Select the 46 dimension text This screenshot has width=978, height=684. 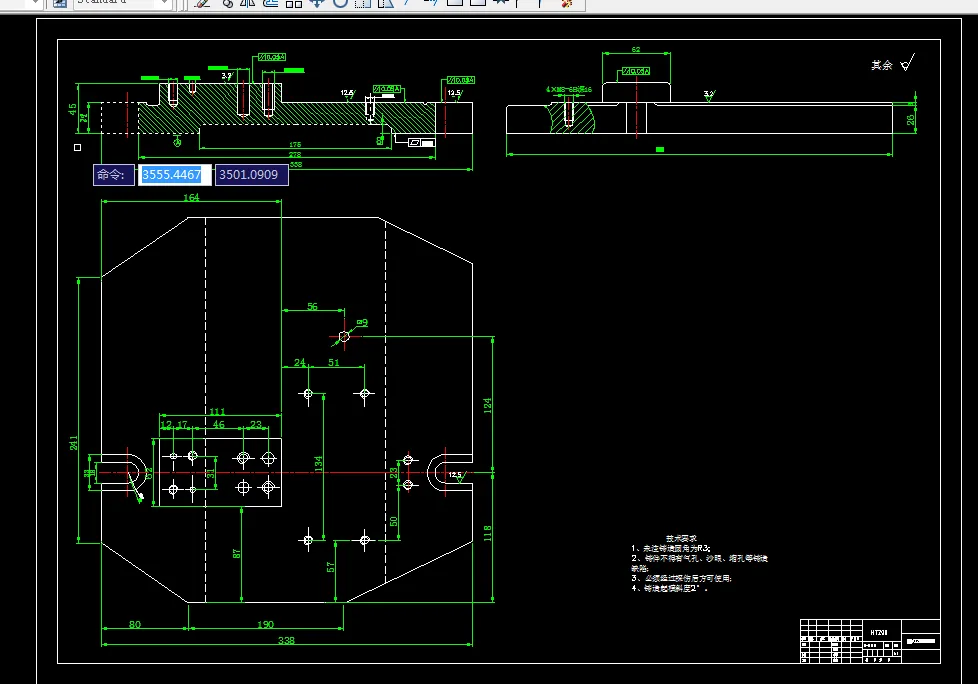218,424
